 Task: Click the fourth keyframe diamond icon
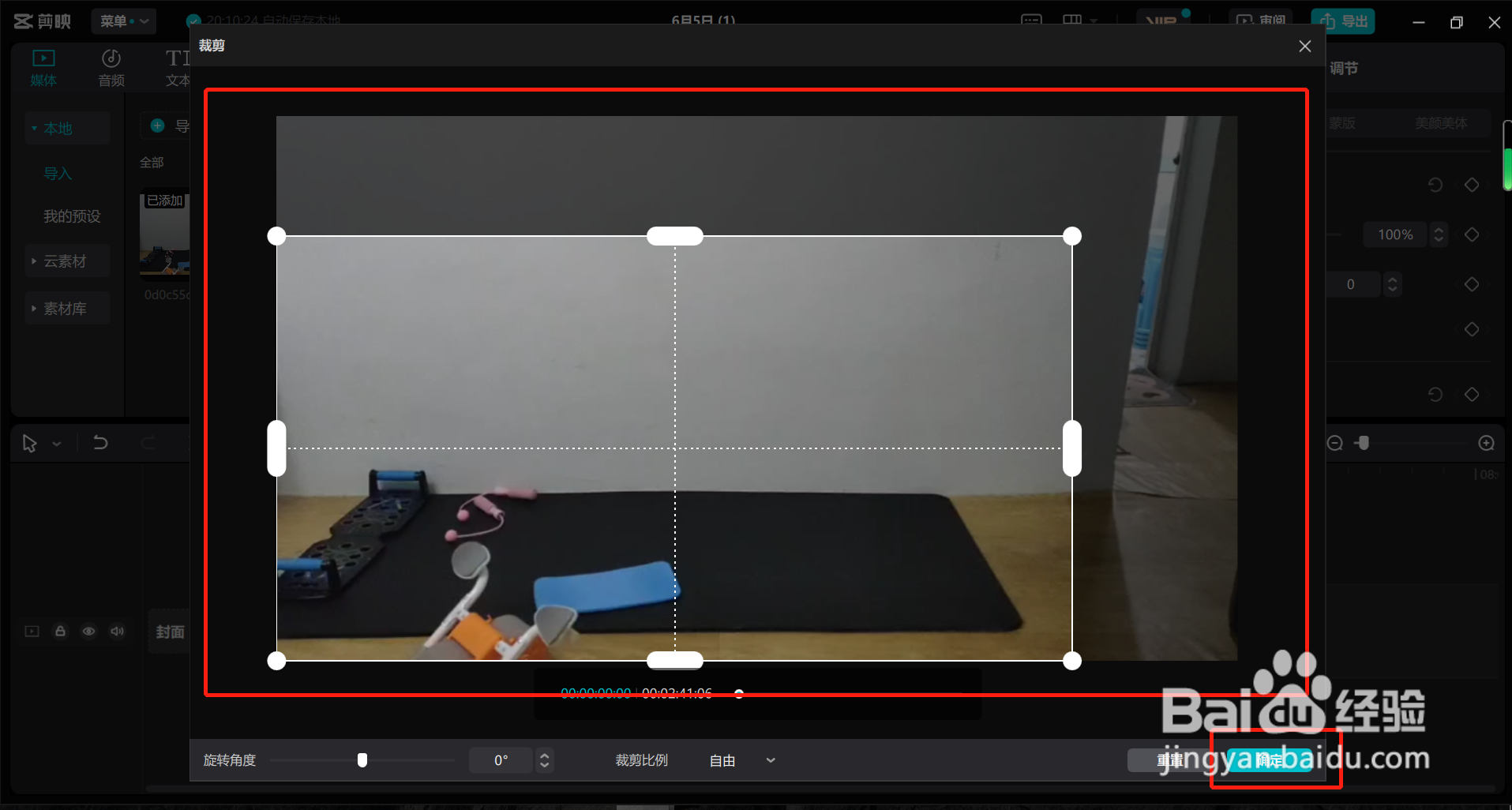1472,329
